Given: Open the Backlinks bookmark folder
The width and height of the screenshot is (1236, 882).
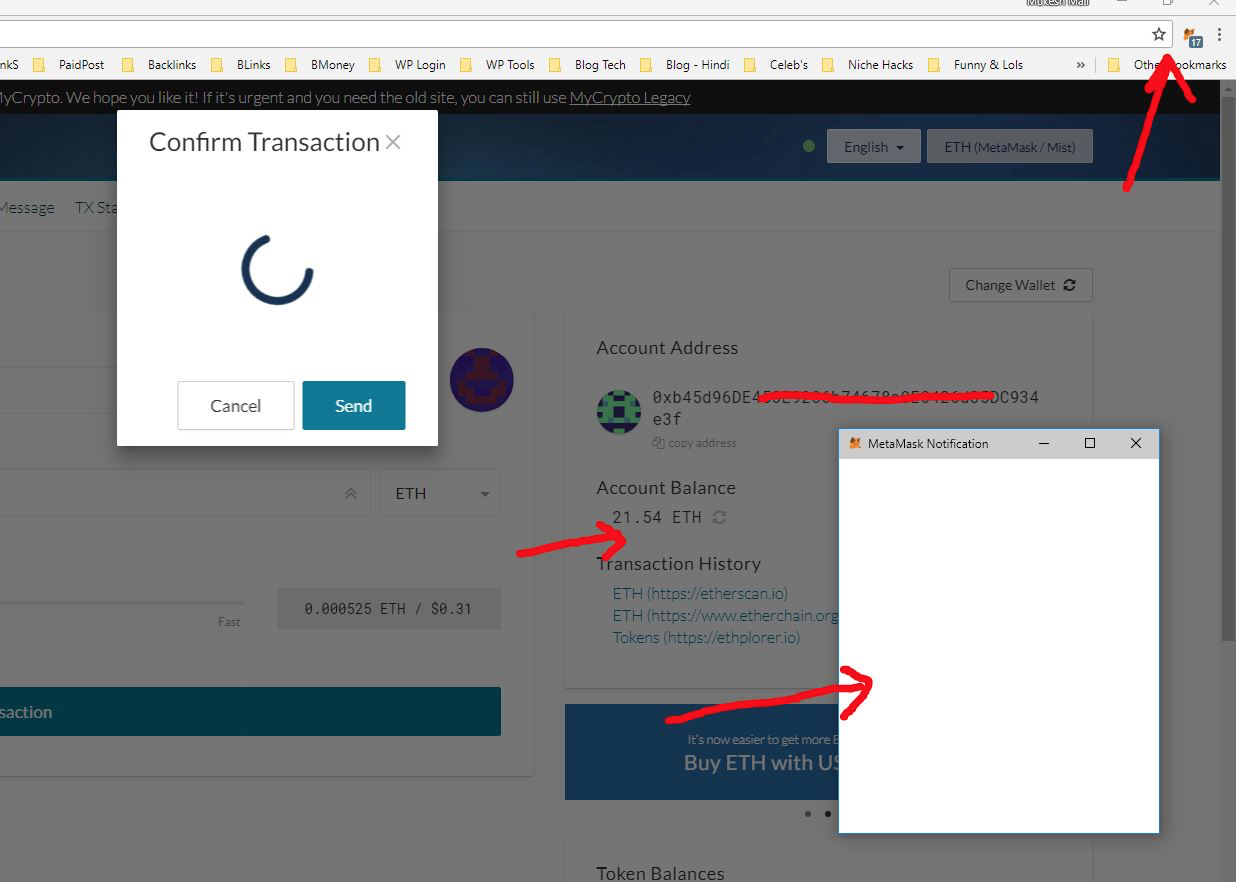Looking at the screenshot, I should (x=160, y=65).
